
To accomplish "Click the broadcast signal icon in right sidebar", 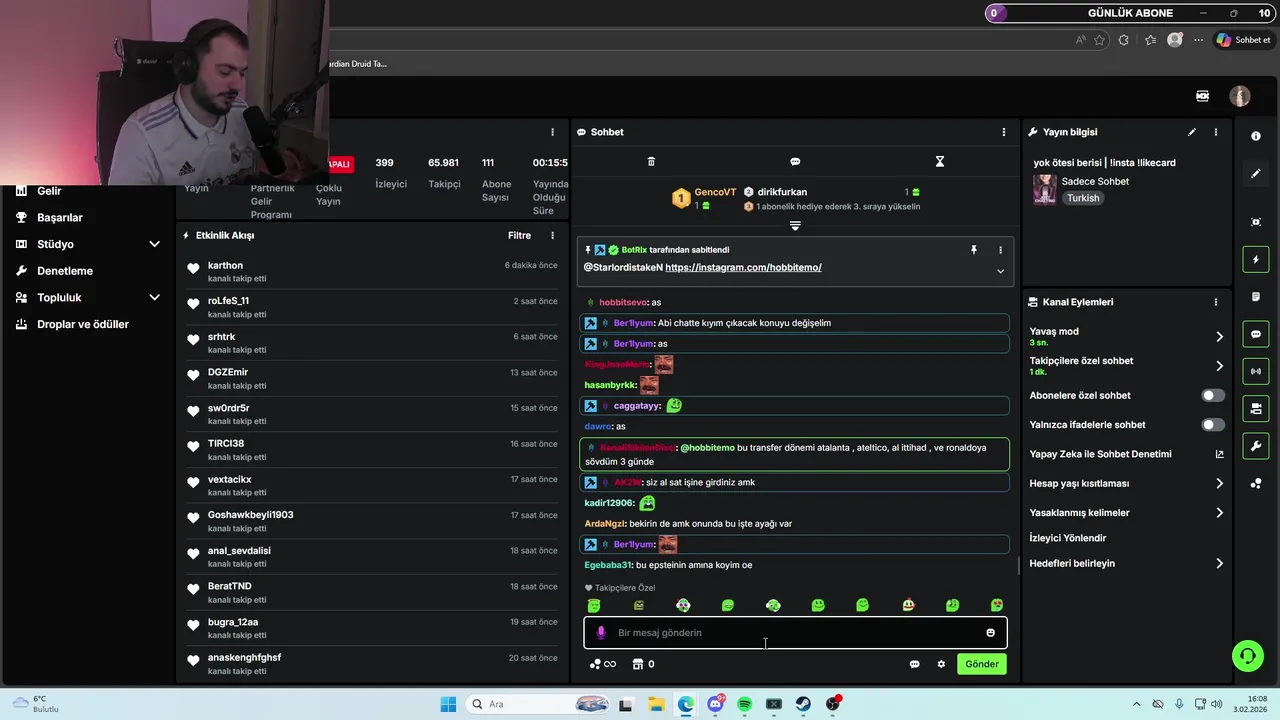I will [1256, 371].
